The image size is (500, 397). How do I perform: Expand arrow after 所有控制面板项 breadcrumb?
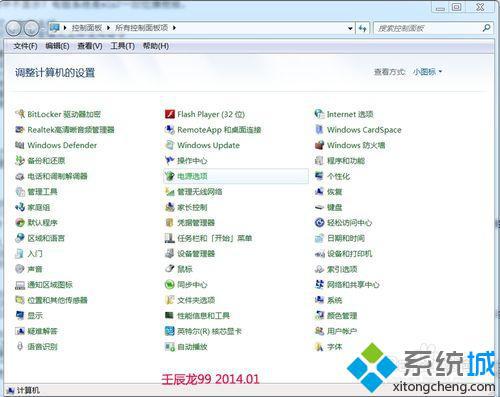tap(174, 28)
